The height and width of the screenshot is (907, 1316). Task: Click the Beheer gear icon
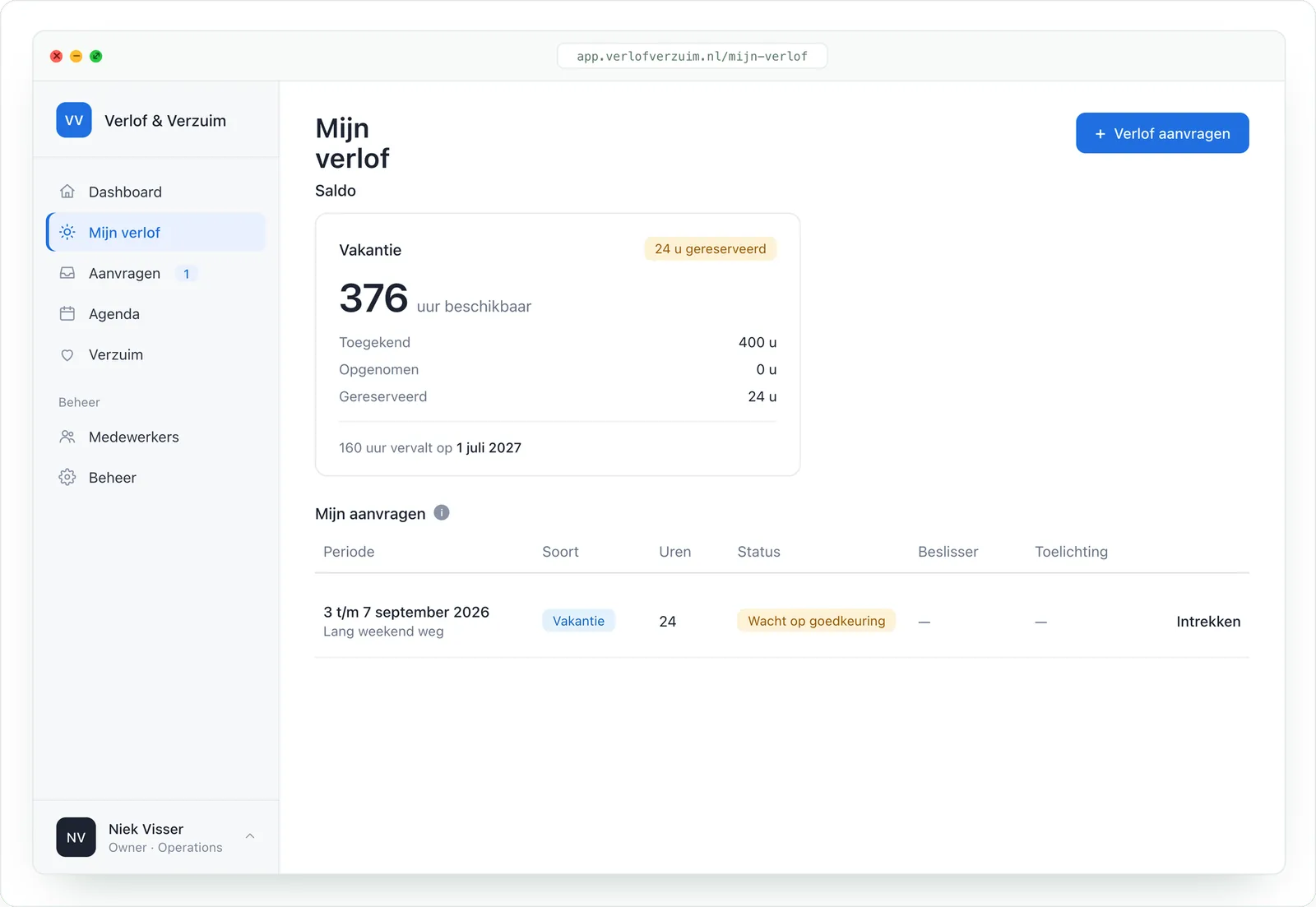(x=67, y=477)
